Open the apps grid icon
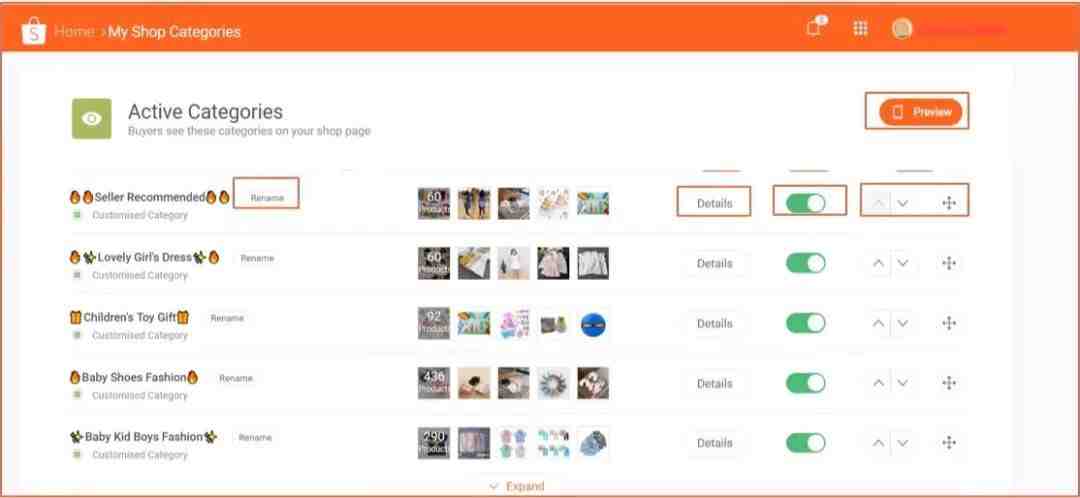The height and width of the screenshot is (498, 1080). tap(860, 29)
